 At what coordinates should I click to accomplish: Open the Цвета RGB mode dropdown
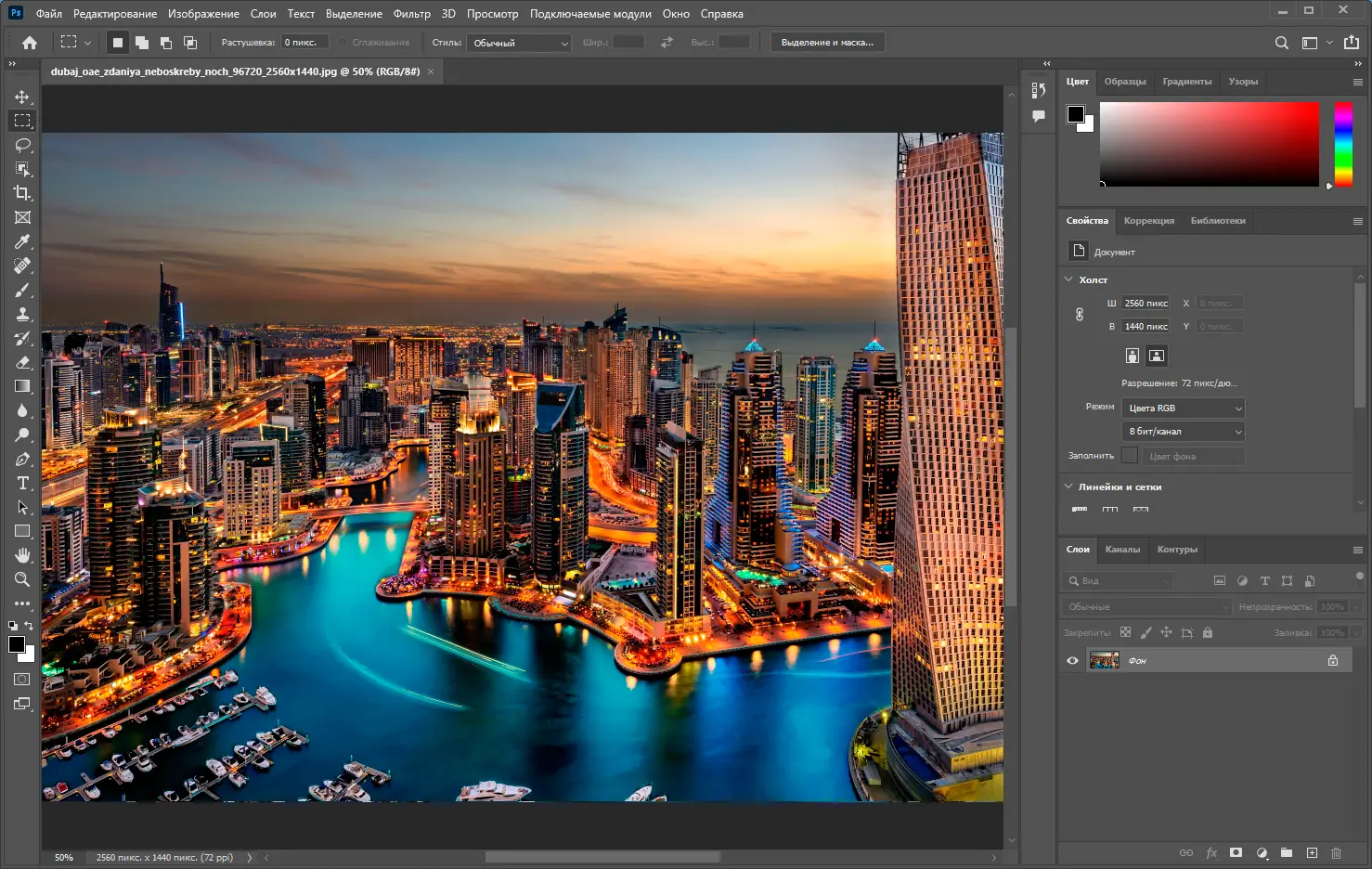[x=1184, y=409]
